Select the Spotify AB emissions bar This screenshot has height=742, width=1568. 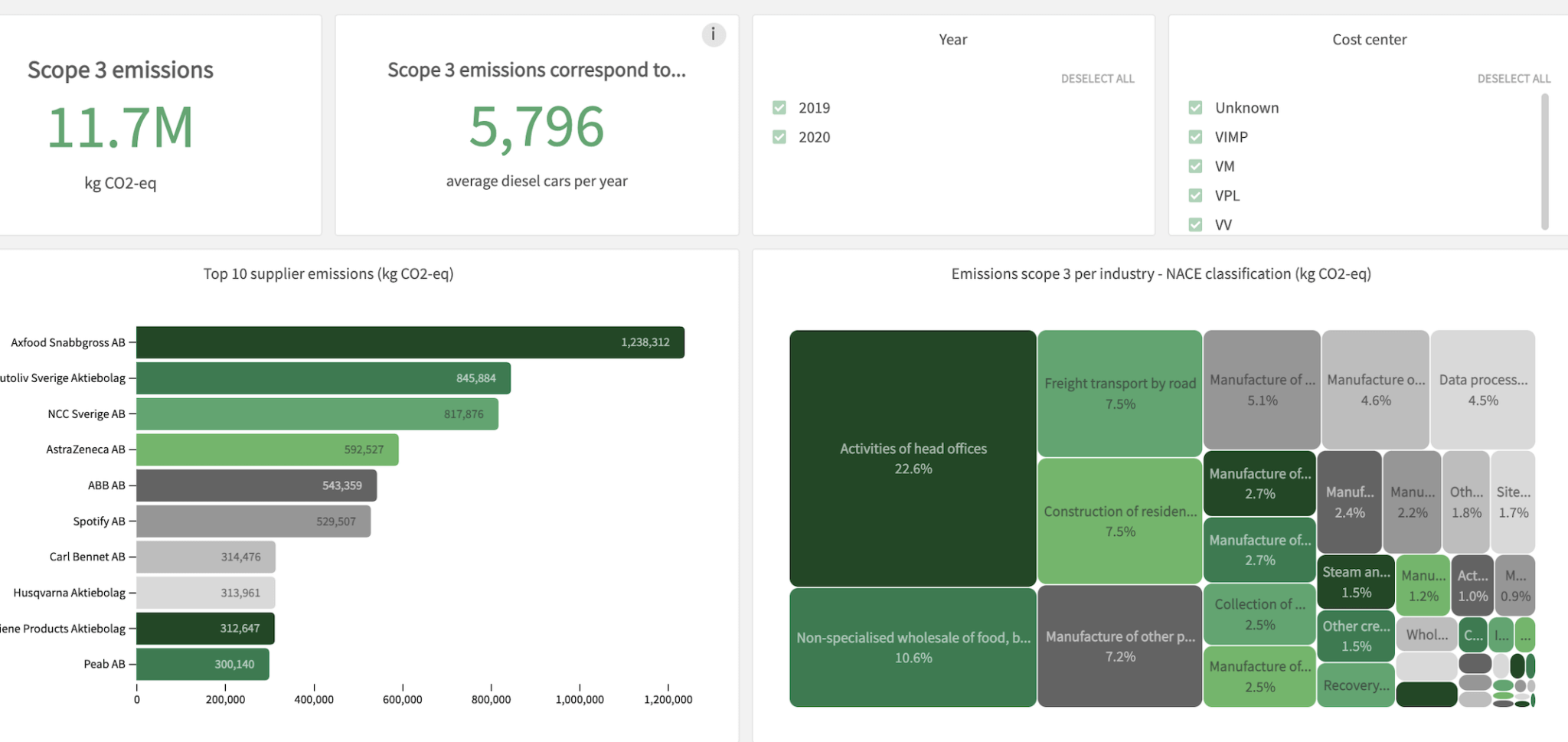pyautogui.click(x=253, y=521)
